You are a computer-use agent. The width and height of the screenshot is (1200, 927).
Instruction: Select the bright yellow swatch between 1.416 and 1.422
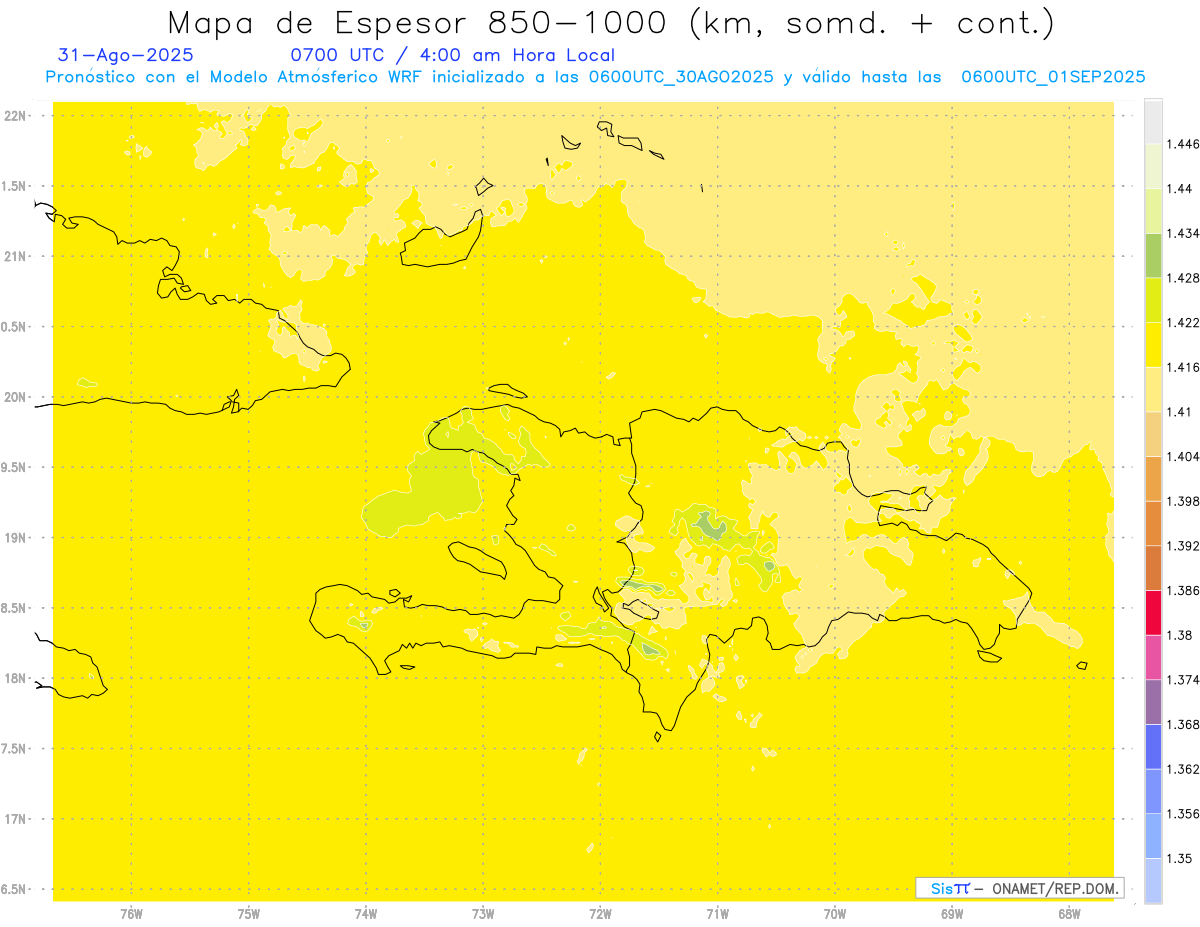pos(1153,345)
